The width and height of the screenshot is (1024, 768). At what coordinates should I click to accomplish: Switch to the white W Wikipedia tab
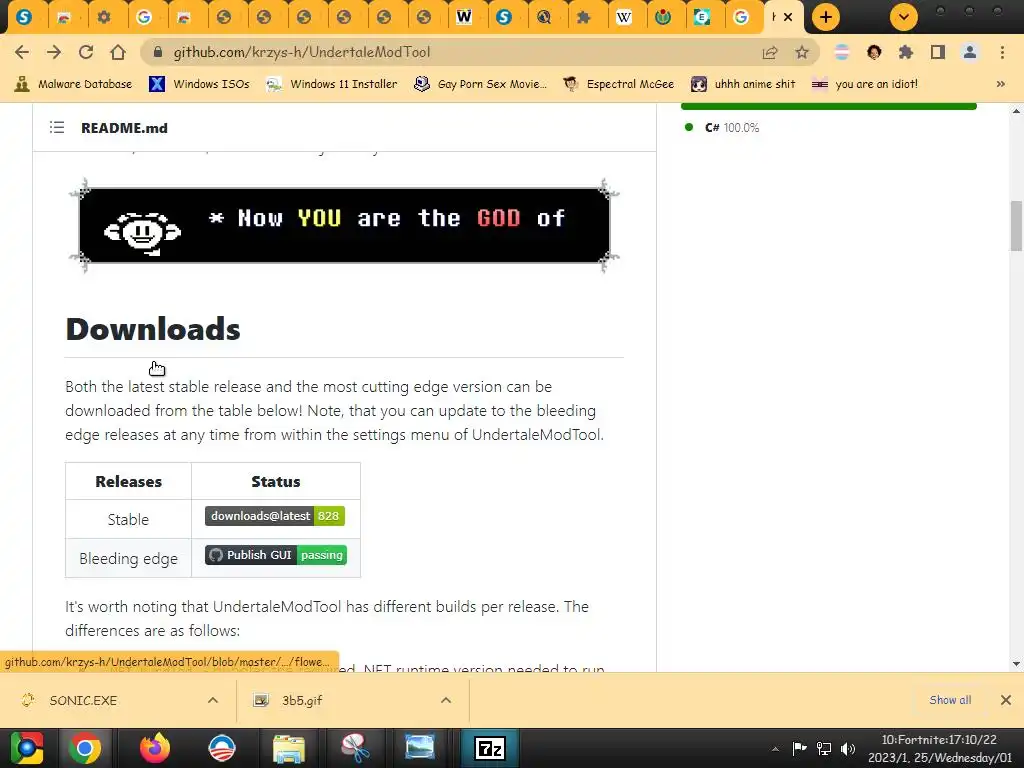(624, 17)
